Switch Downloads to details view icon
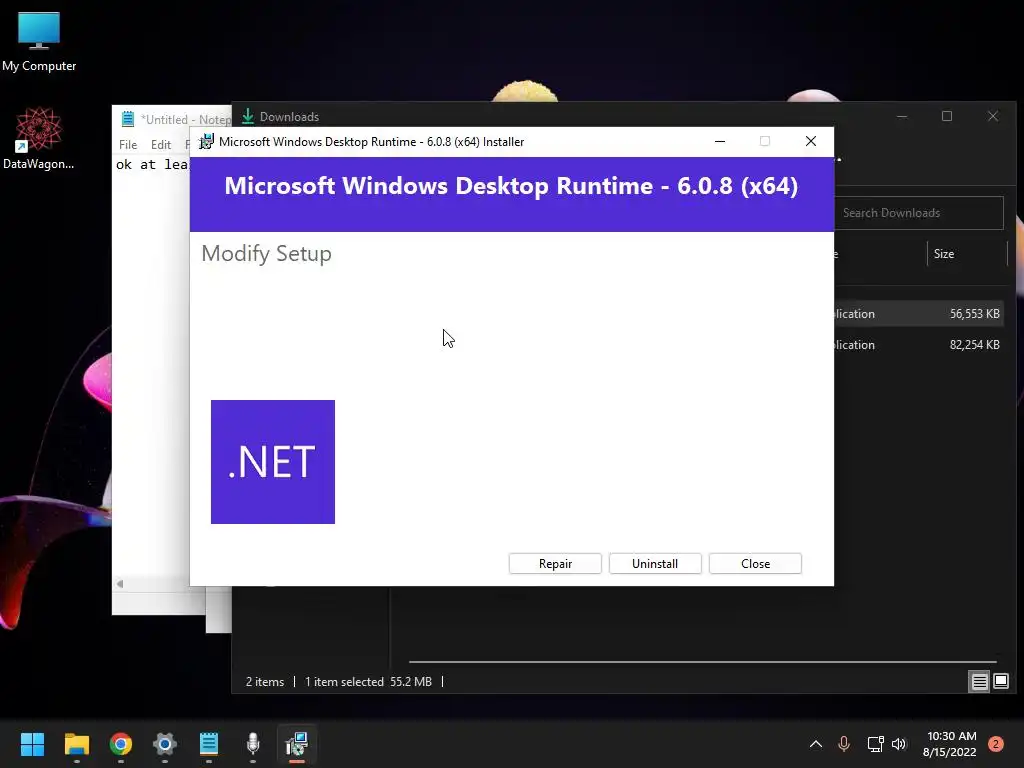 [x=979, y=682]
